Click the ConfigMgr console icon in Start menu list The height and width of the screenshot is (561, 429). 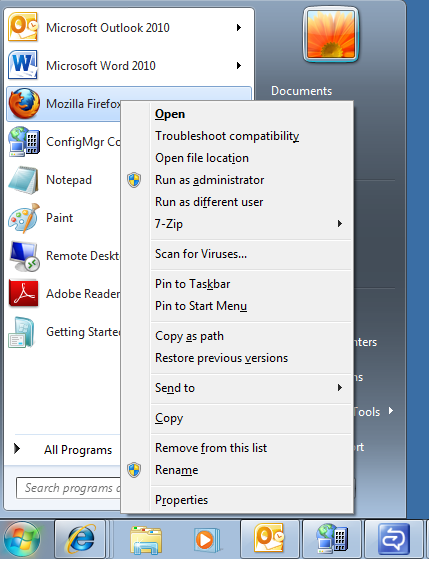pos(24,142)
